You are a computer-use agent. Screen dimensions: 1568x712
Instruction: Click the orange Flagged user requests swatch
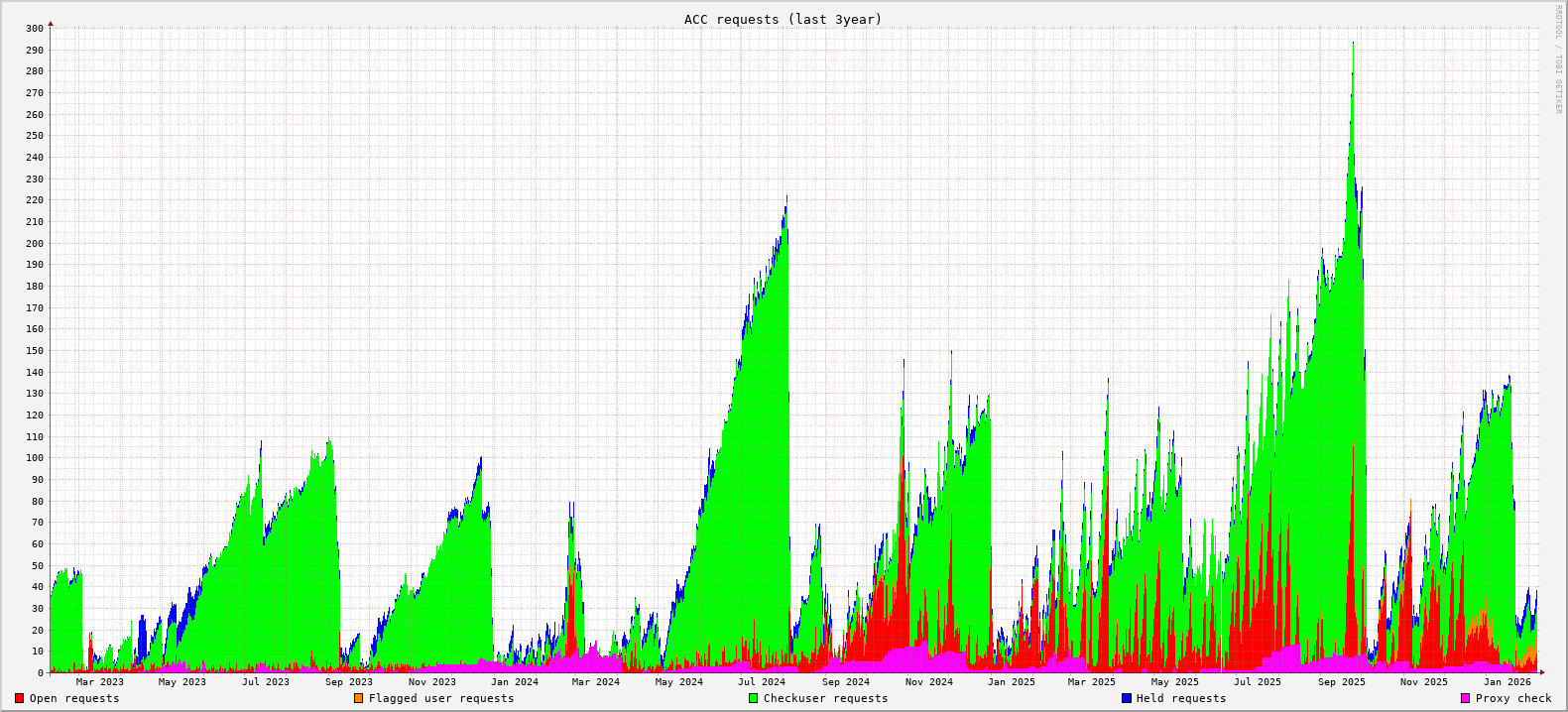pyautogui.click(x=358, y=698)
